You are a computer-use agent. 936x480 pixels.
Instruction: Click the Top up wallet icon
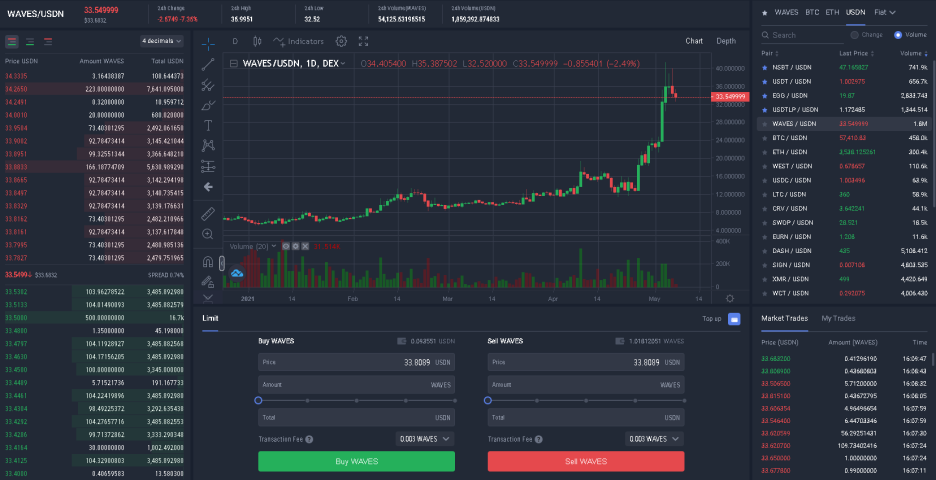click(x=734, y=319)
